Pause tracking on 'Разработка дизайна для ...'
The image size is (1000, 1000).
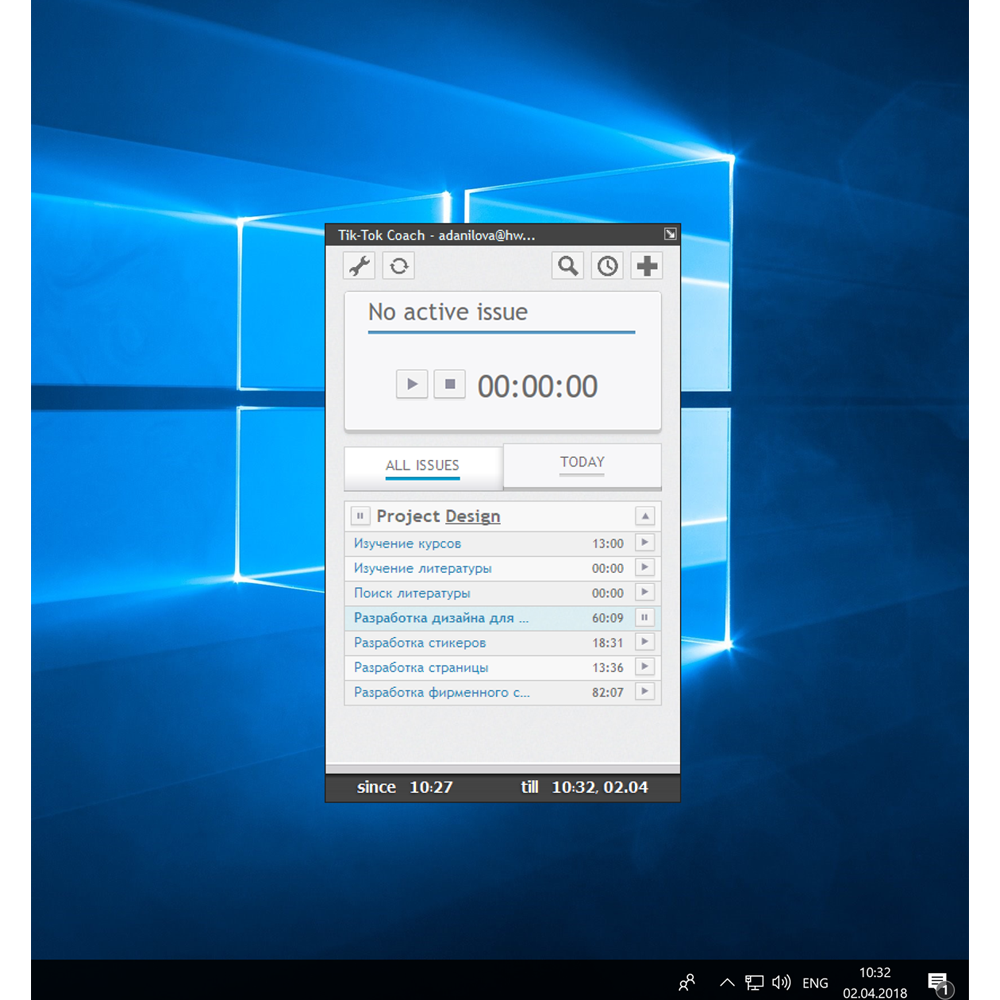pyautogui.click(x=646, y=617)
